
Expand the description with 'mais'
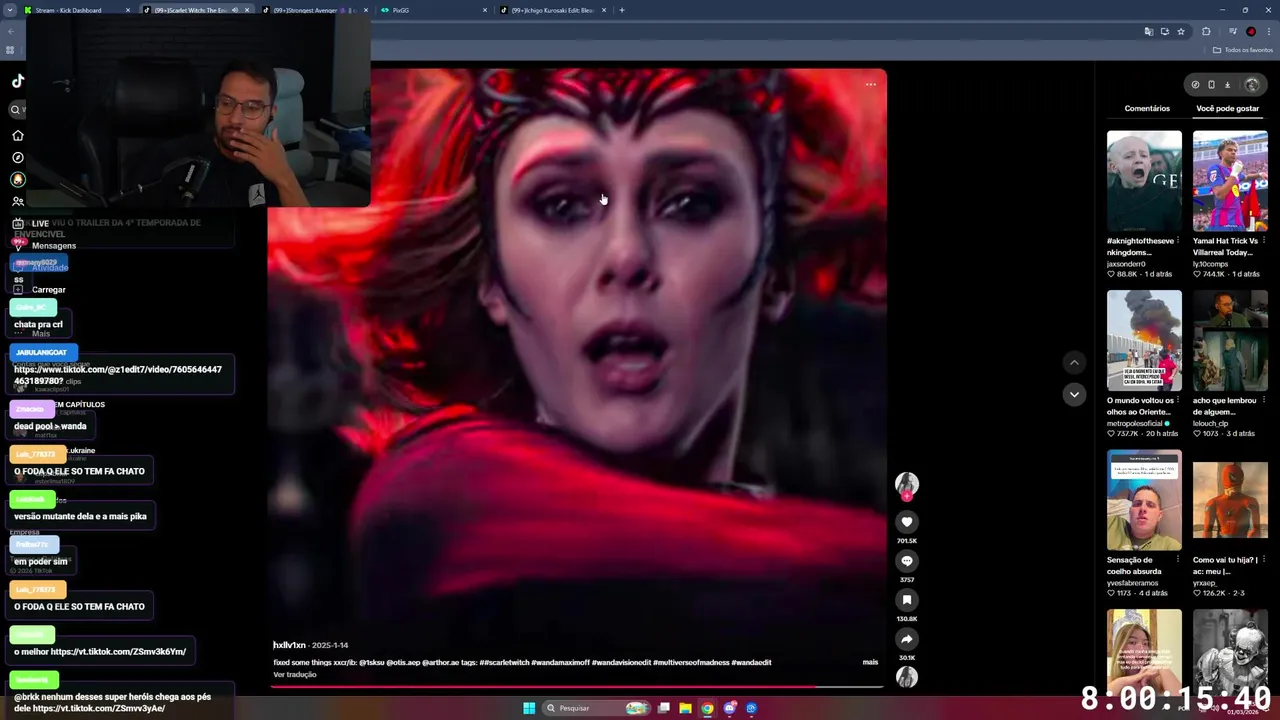[x=870, y=662]
